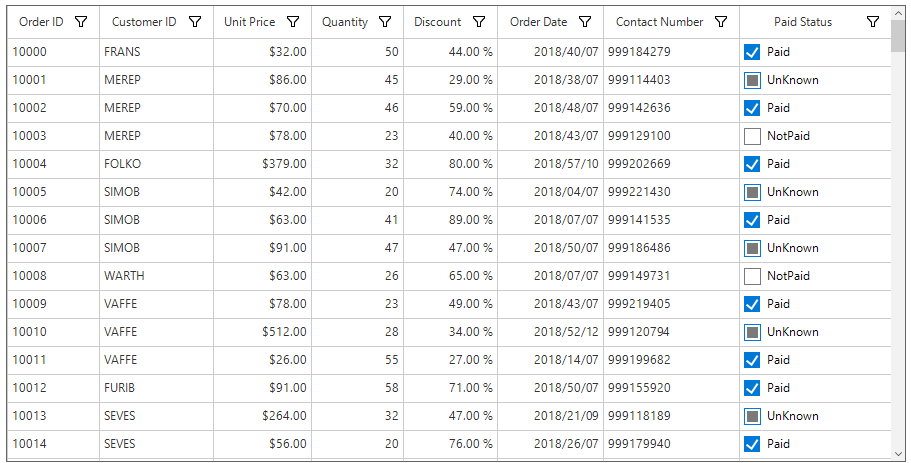Toggle Paid checkbox for order 10014
Viewport: 911px width, 463px height.
[x=752, y=444]
